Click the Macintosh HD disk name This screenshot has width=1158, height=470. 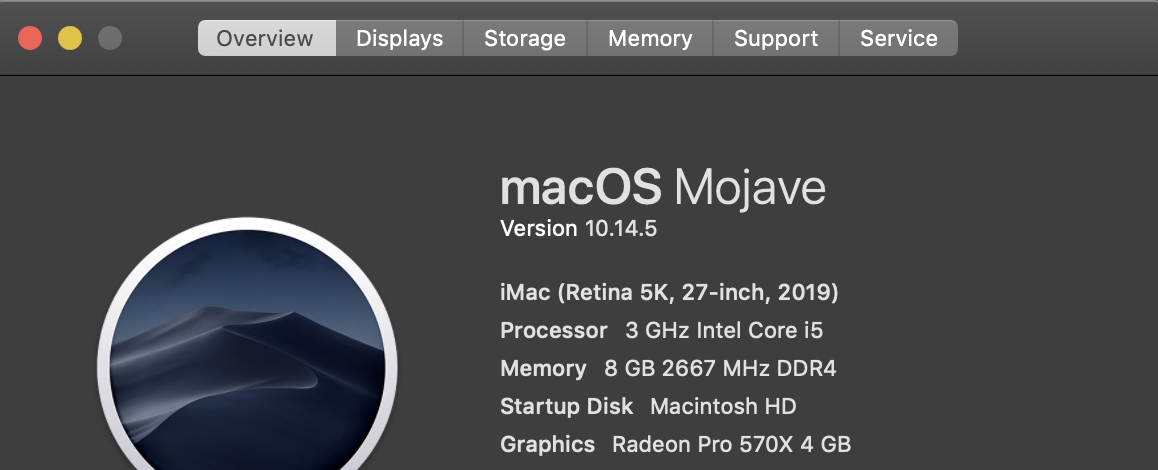coord(723,406)
